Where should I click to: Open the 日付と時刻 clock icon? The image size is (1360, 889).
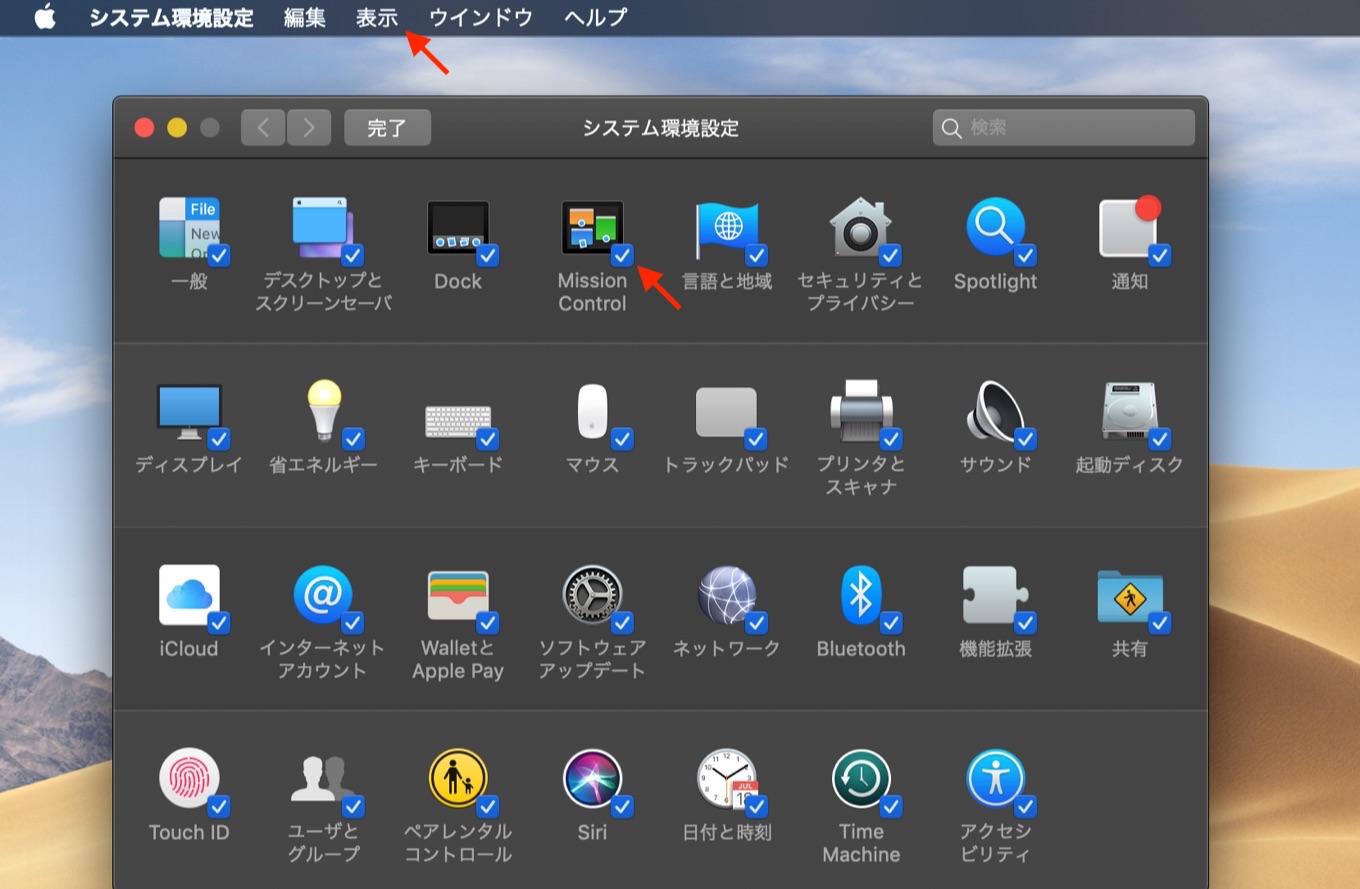click(x=727, y=778)
